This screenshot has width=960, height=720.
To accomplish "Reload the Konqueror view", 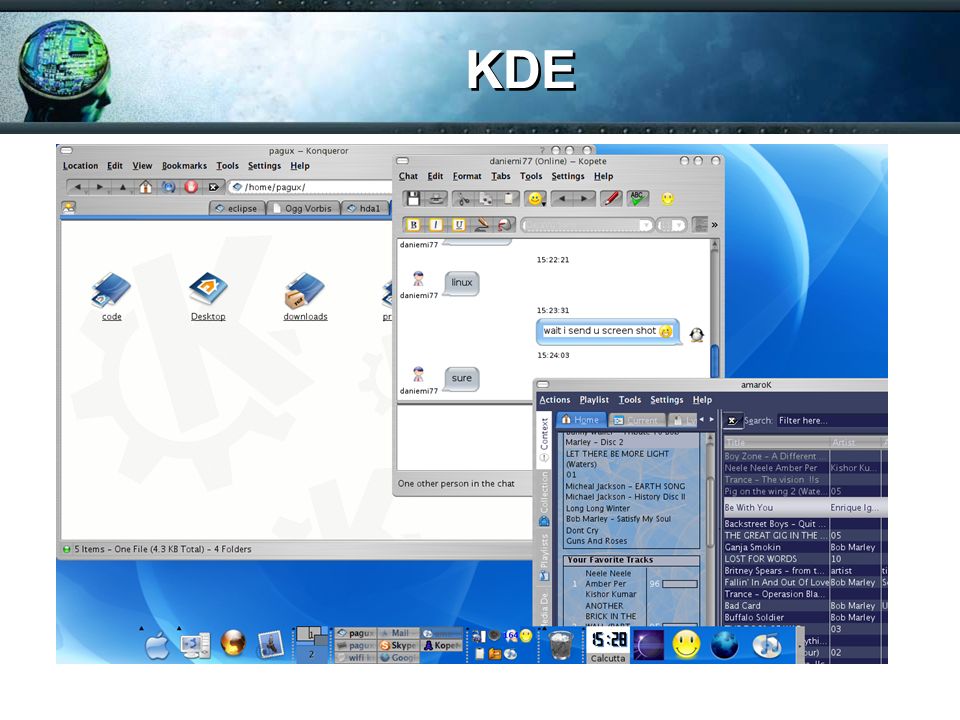I will [168, 187].
